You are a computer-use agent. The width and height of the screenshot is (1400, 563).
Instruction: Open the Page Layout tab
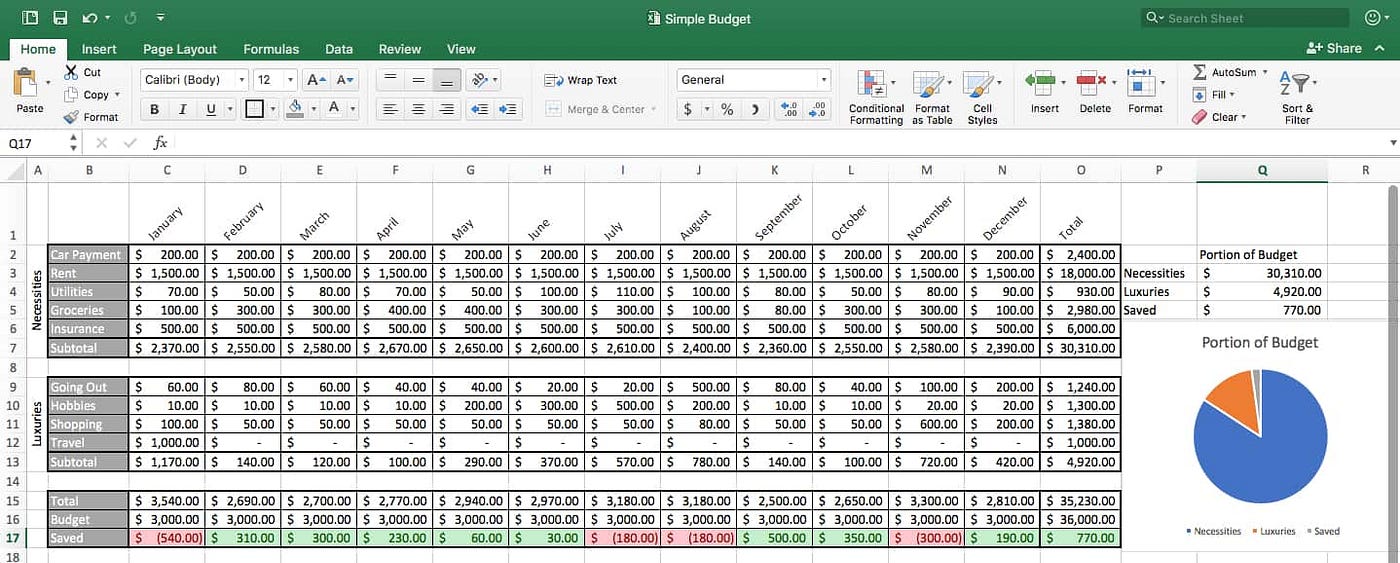(x=180, y=49)
